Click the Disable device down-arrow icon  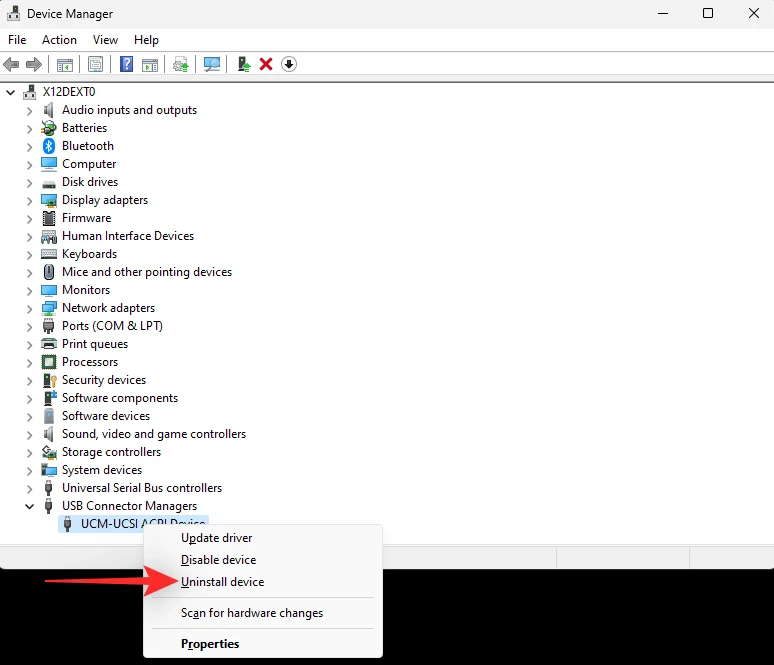coord(289,64)
